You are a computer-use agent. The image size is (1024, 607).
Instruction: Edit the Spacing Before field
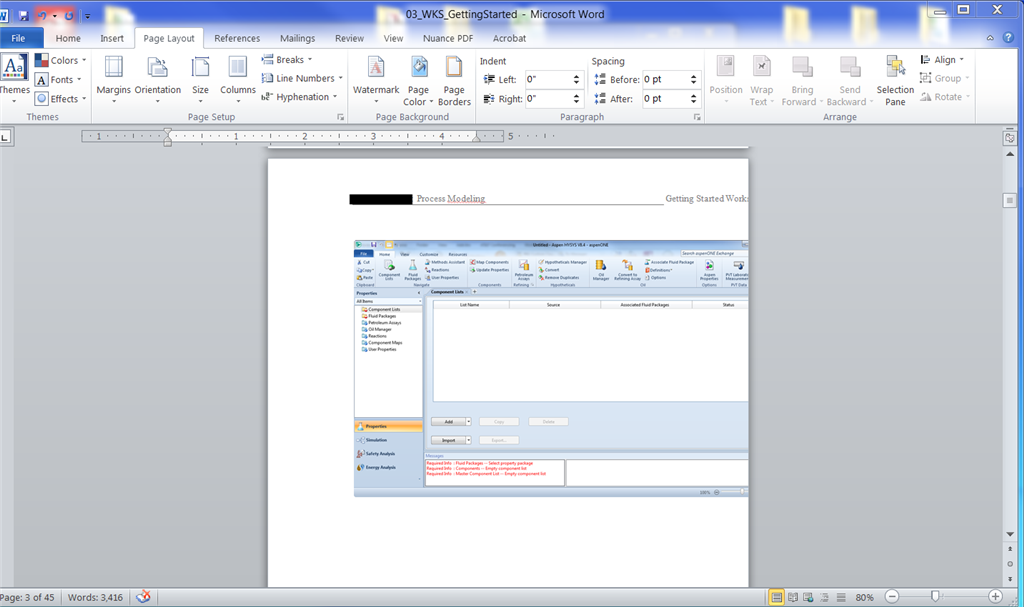[x=665, y=79]
